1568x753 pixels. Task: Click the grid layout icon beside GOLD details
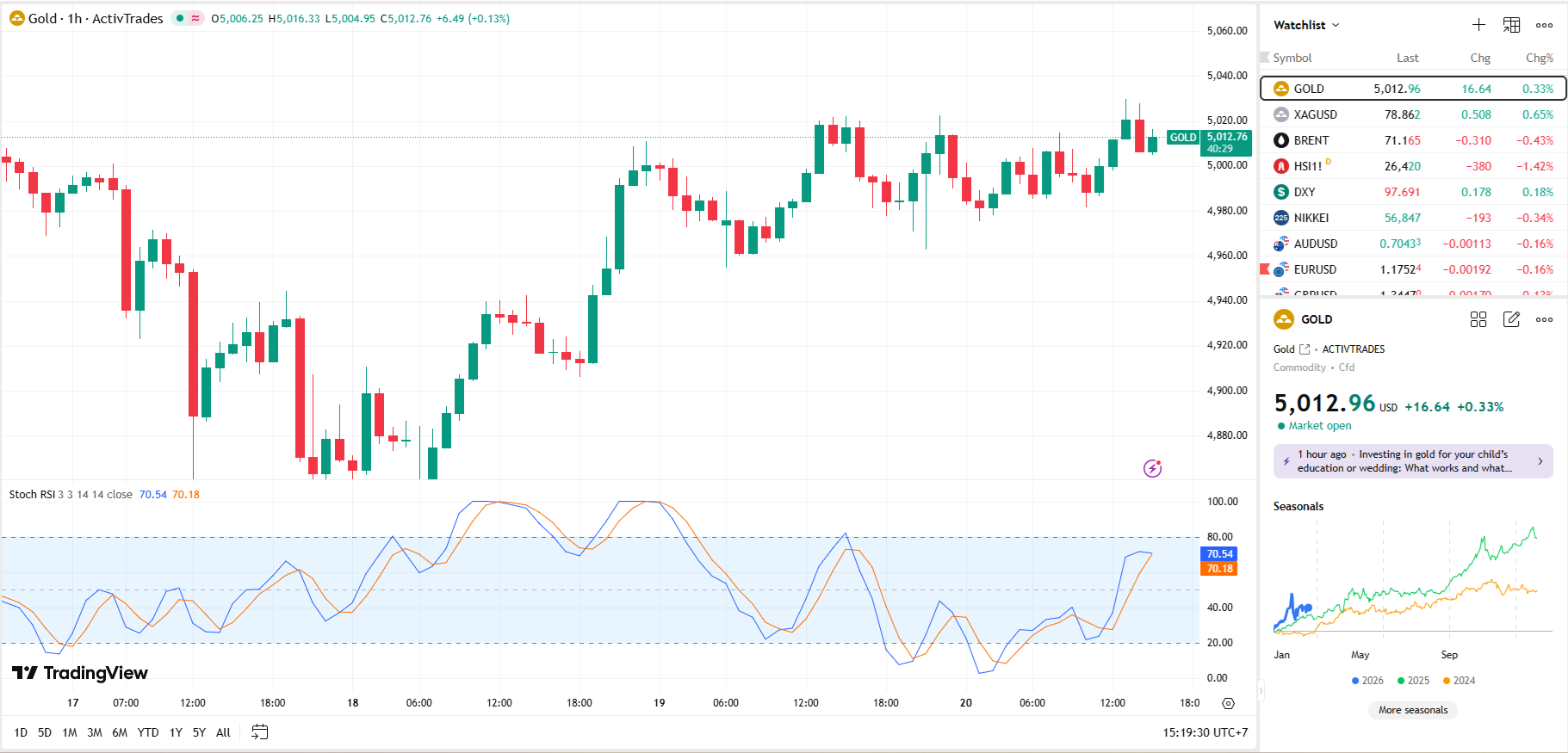[1478, 319]
